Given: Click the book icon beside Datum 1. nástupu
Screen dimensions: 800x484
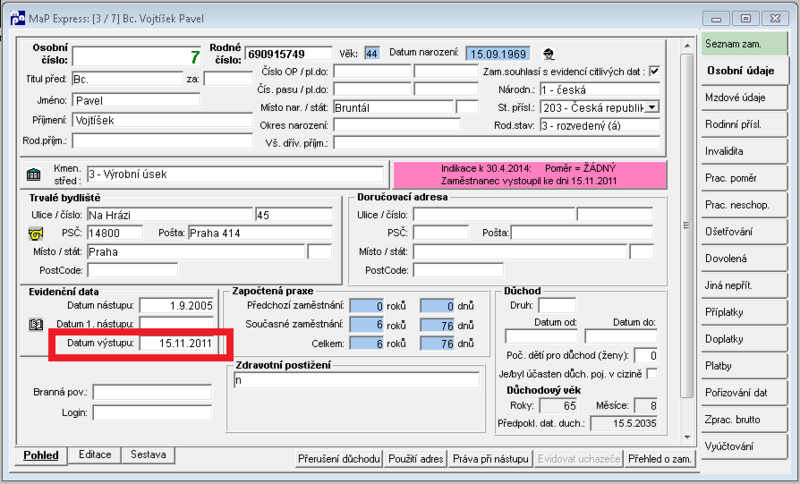Looking at the screenshot, I should 36,324.
